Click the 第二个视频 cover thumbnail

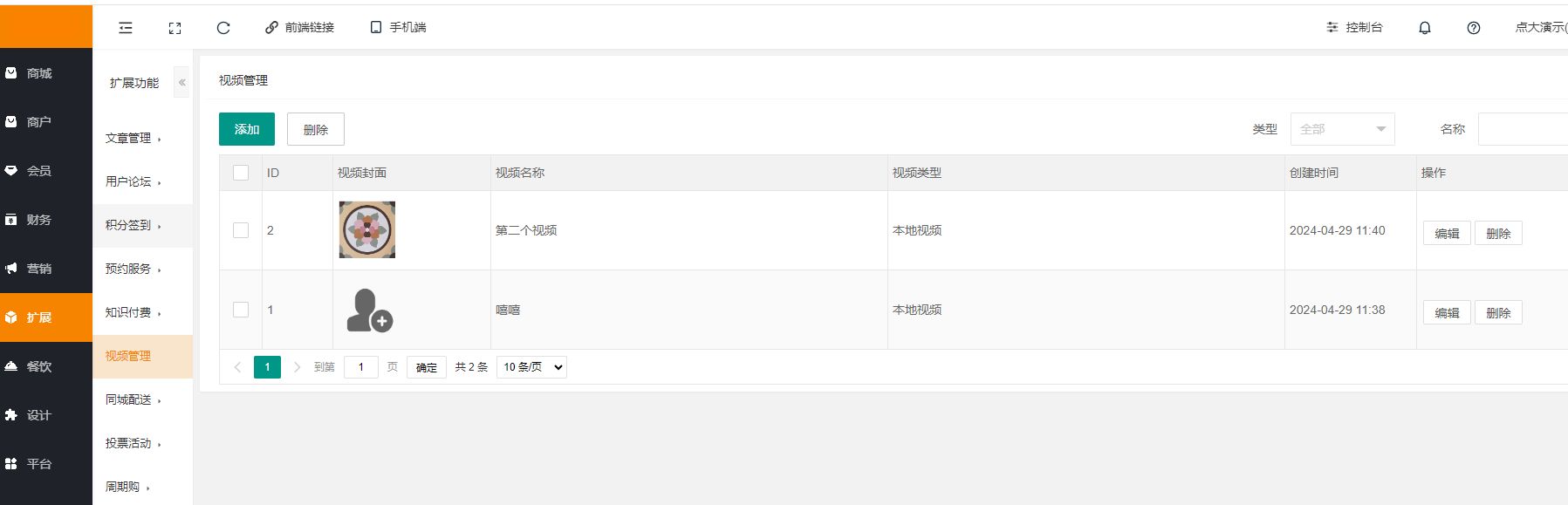[367, 230]
